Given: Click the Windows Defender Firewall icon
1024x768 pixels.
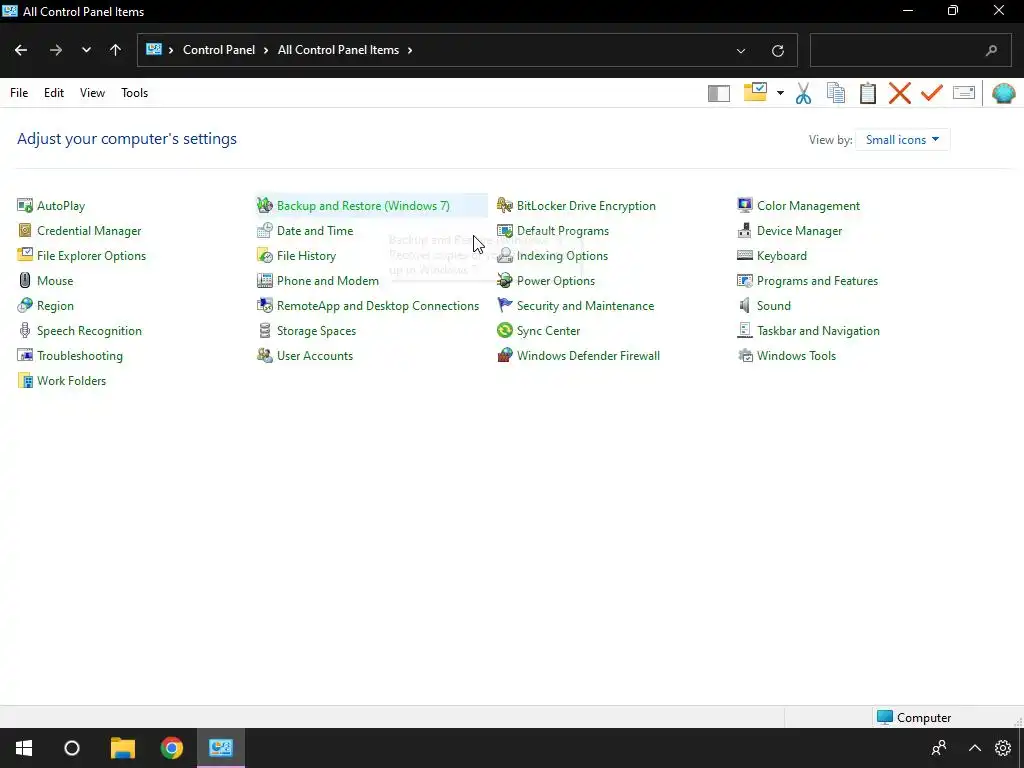Looking at the screenshot, I should (x=505, y=356).
